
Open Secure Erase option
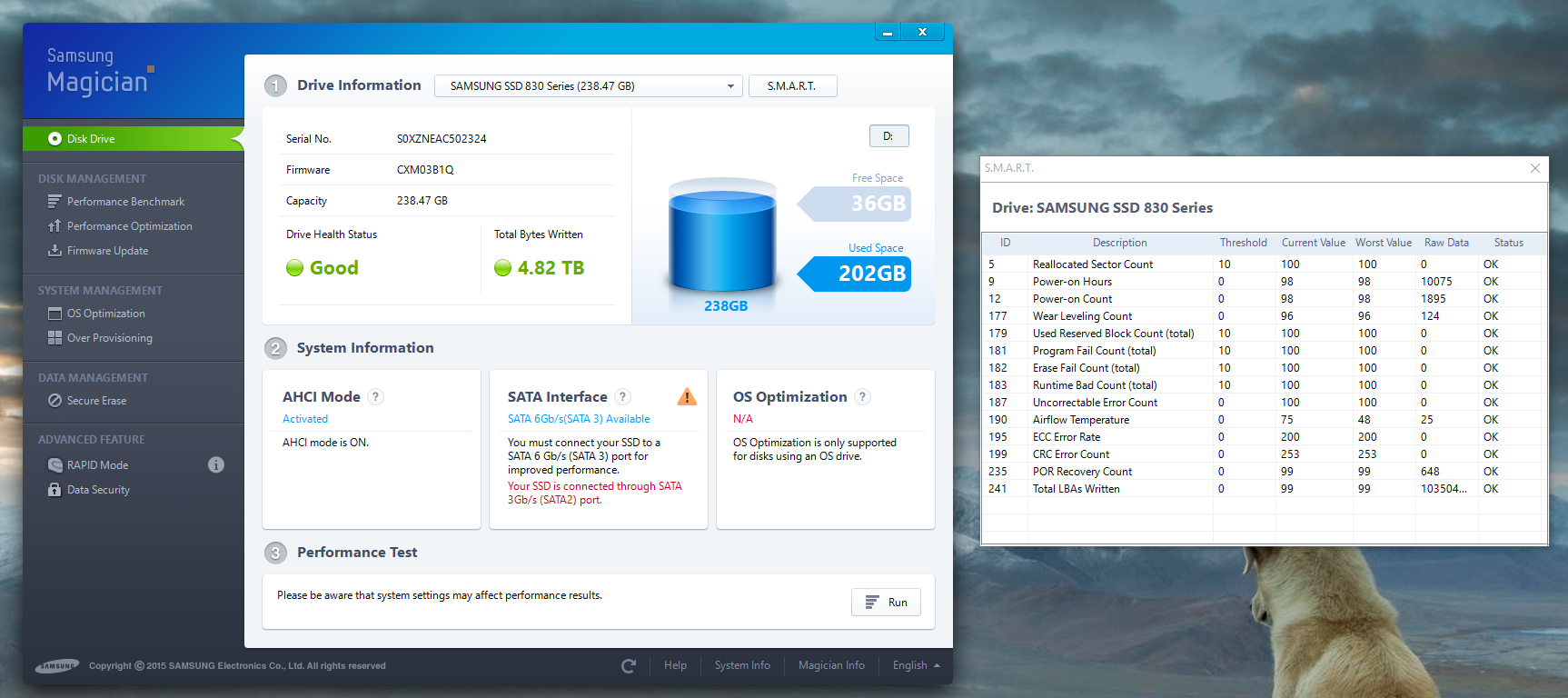96,401
